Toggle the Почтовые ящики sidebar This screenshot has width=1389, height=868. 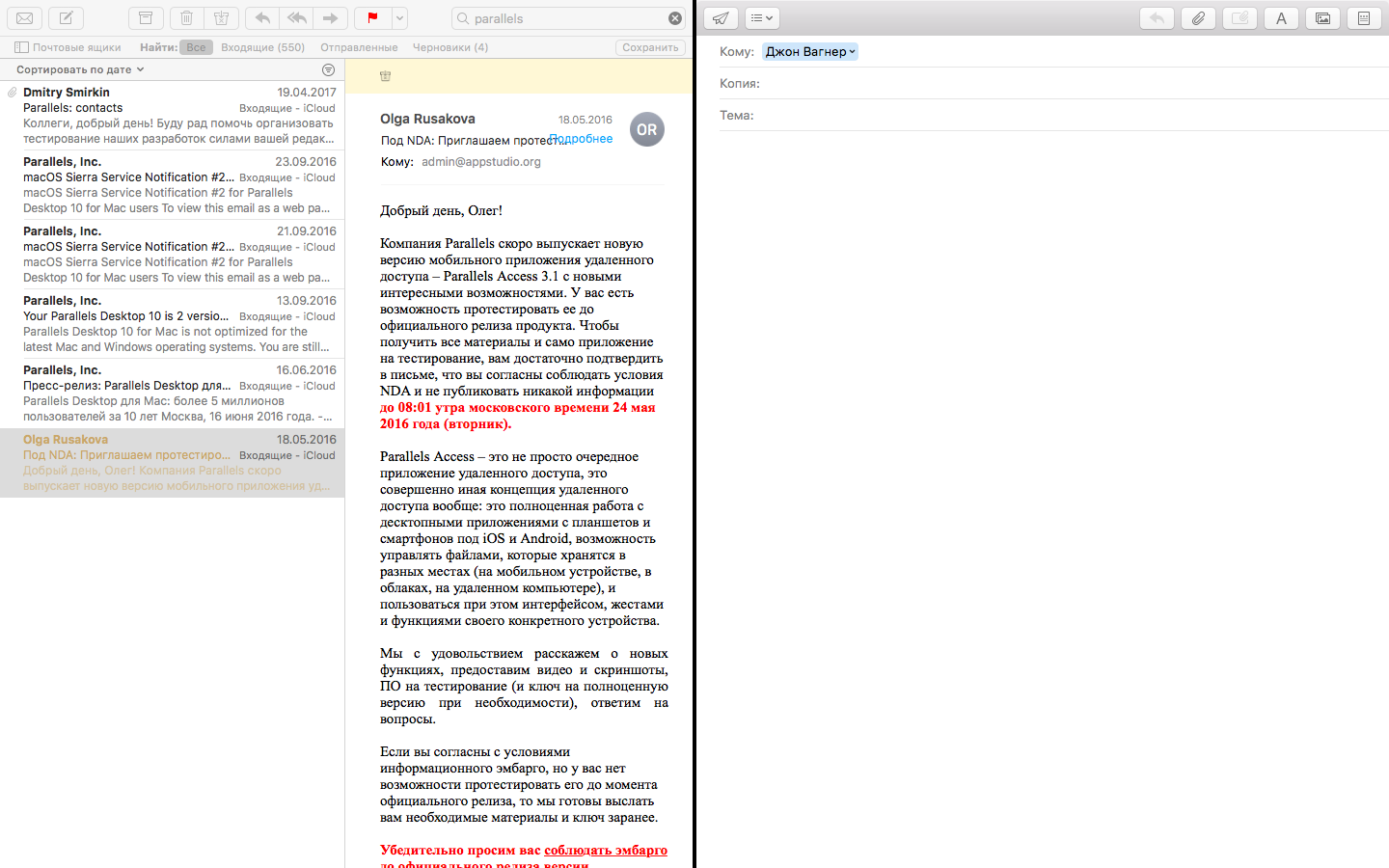[68, 47]
